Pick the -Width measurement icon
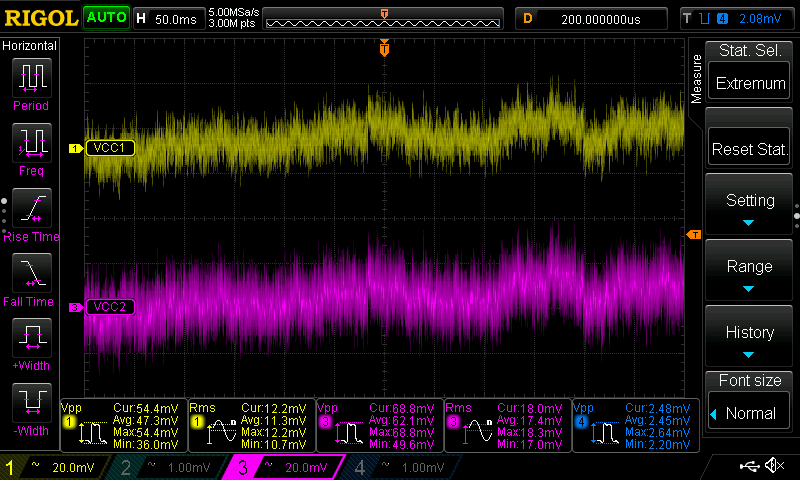The height and width of the screenshot is (480, 800). pos(30,404)
